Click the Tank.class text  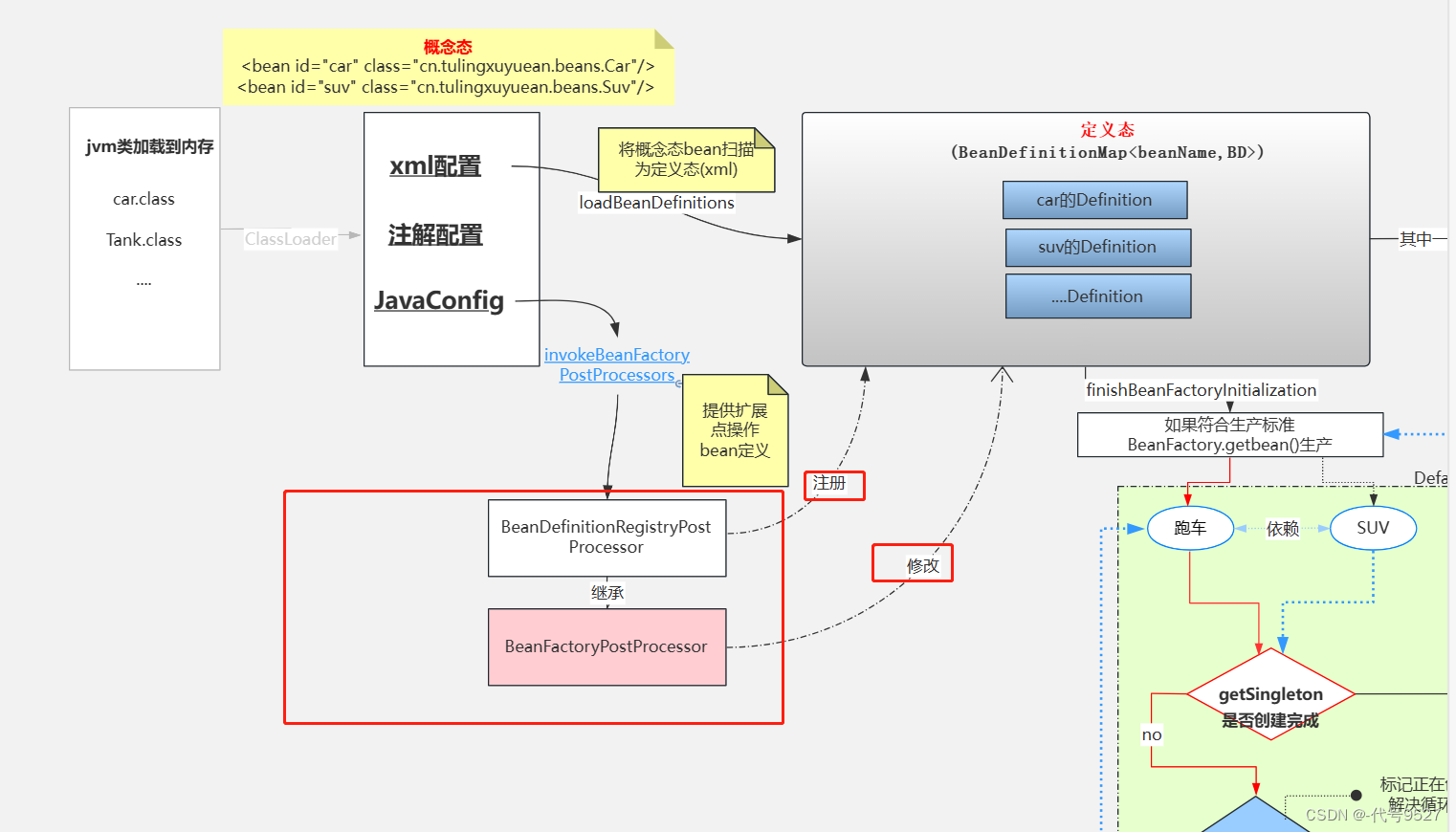tap(143, 240)
